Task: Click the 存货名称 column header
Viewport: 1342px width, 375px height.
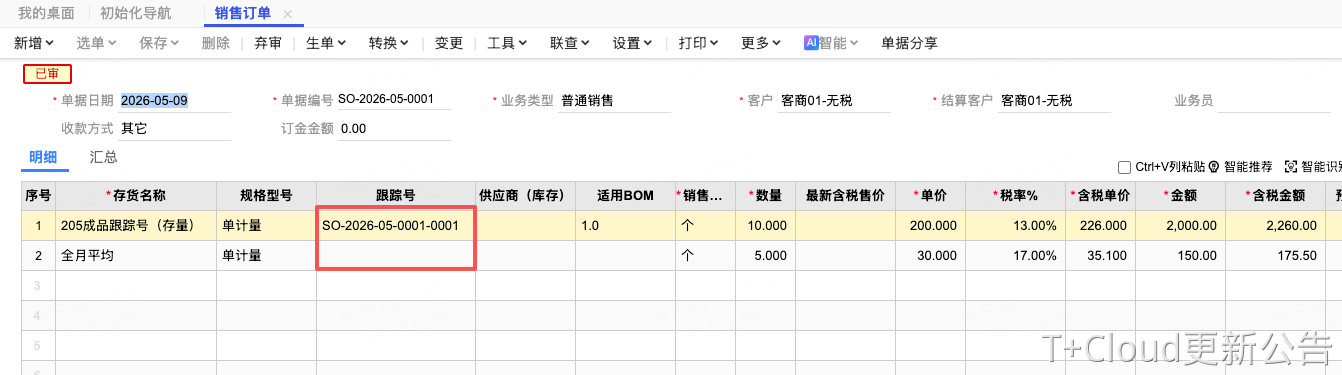Action: [136, 196]
